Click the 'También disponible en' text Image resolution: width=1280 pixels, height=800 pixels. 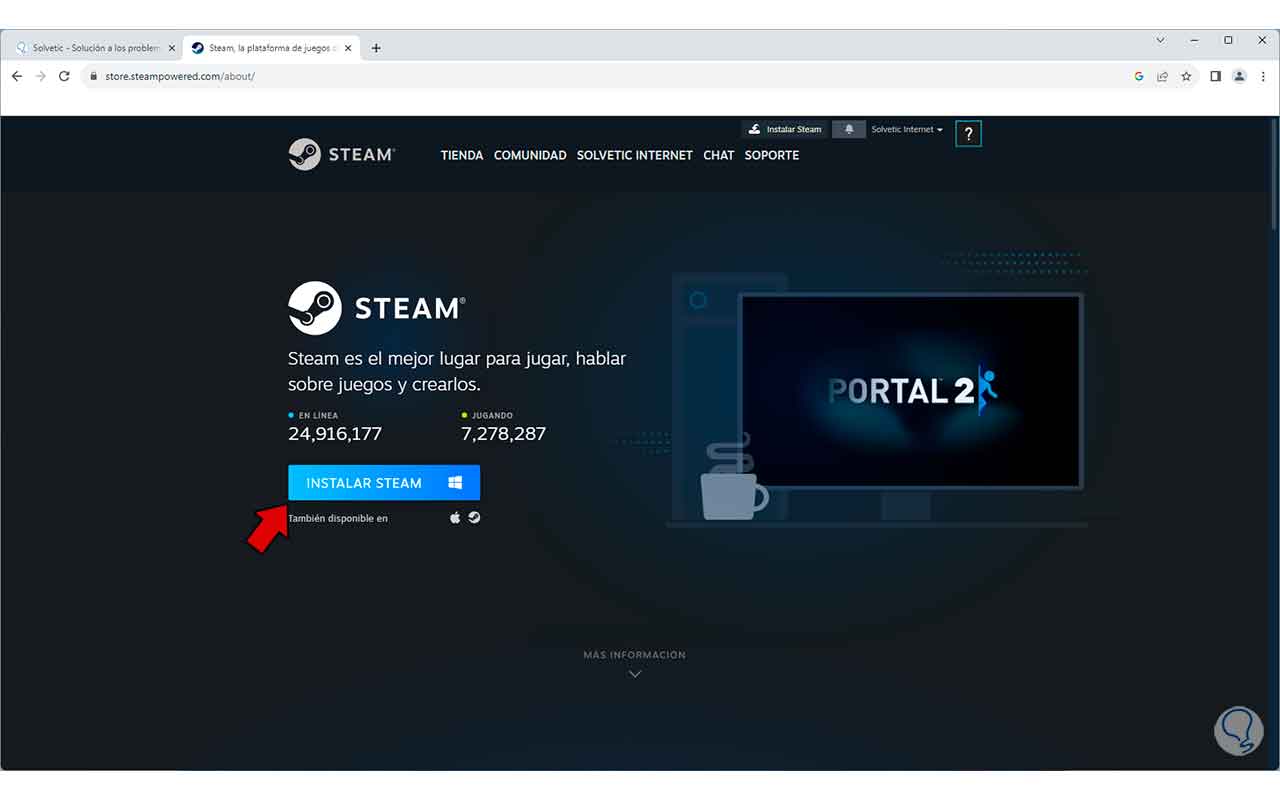(x=338, y=518)
